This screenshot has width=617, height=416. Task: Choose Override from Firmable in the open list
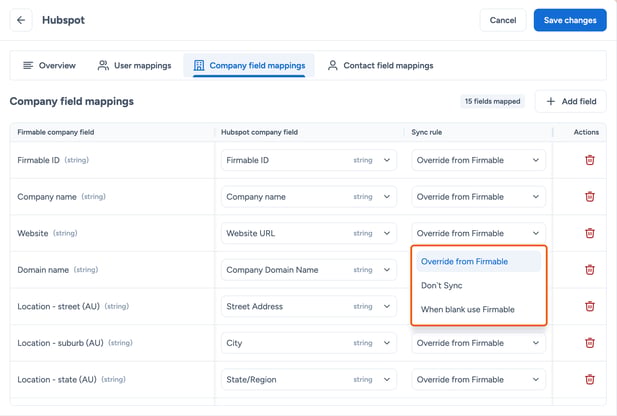[478, 262]
